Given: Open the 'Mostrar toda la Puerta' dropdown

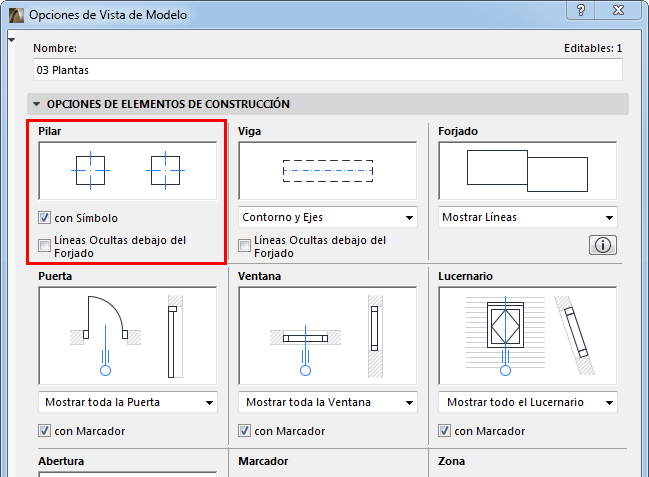Looking at the screenshot, I should click(x=127, y=402).
